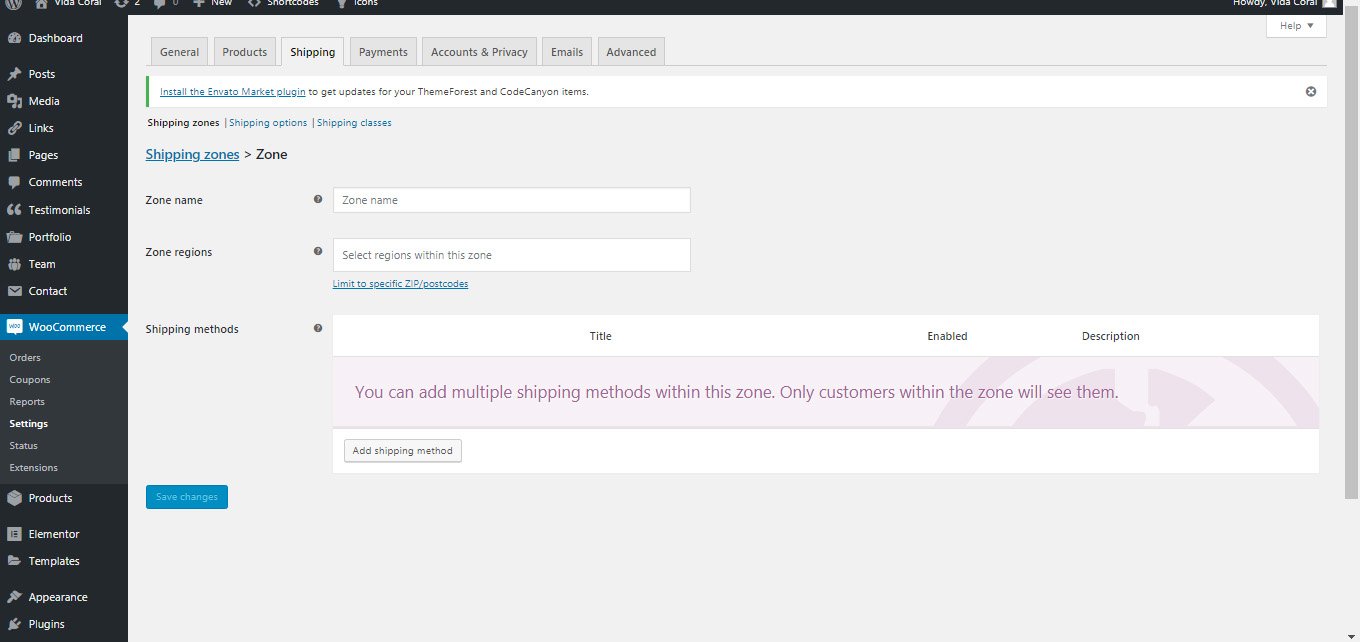Viewport: 1360px width, 642px height.
Task: Switch to the General settings tab
Action: point(180,52)
